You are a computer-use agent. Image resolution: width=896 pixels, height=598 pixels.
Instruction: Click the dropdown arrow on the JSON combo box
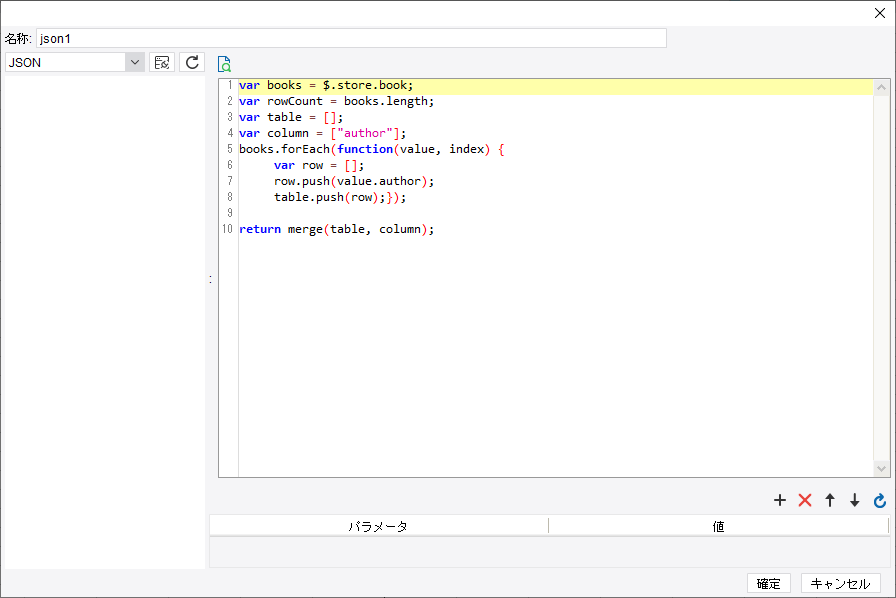[134, 62]
